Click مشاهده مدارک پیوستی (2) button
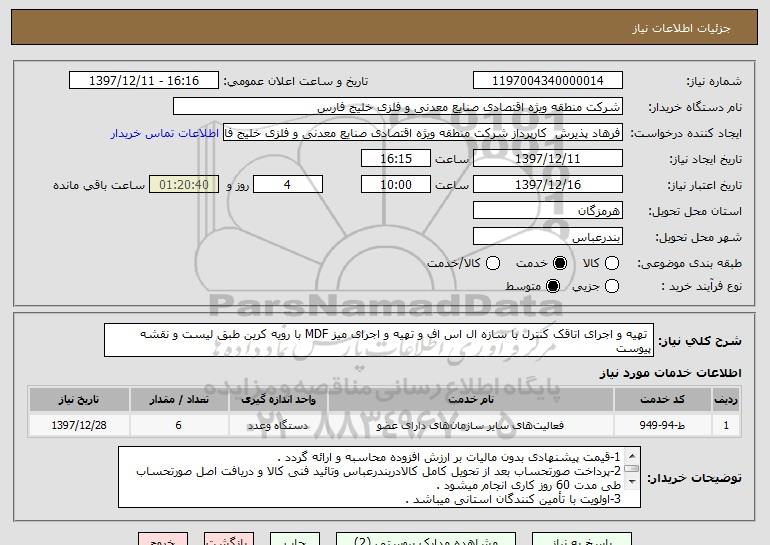 pyautogui.click(x=426, y=540)
